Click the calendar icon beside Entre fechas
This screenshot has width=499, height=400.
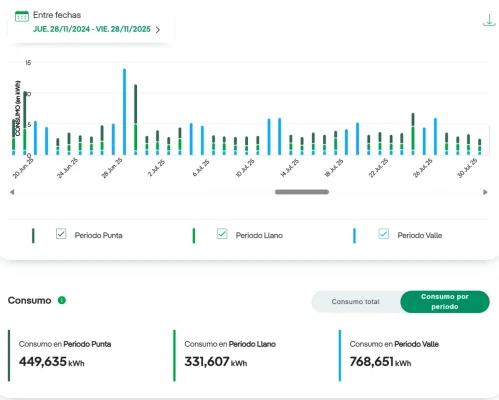point(22,16)
